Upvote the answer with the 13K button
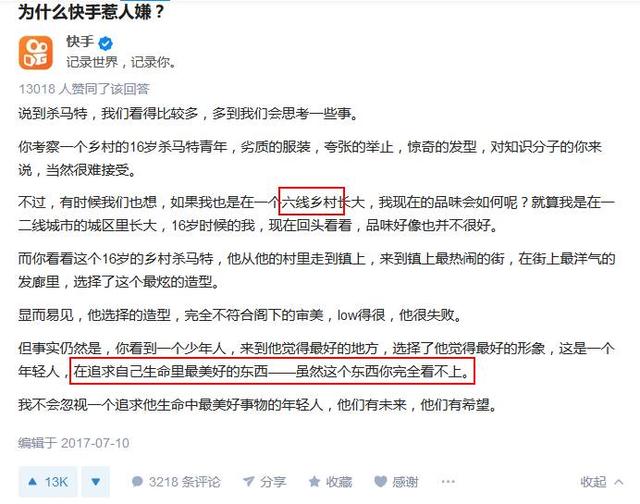640x504 pixels. (47, 482)
